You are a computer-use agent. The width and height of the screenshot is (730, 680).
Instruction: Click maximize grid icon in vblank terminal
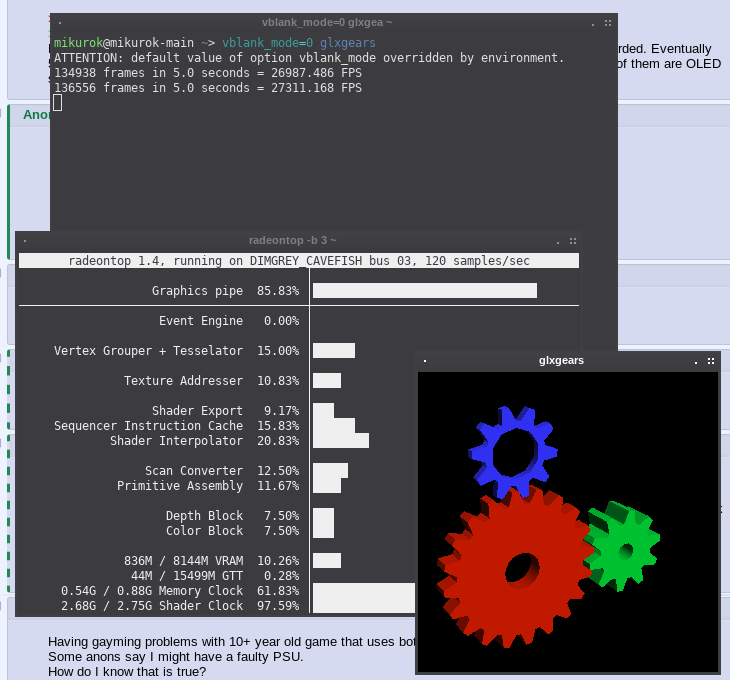point(608,23)
